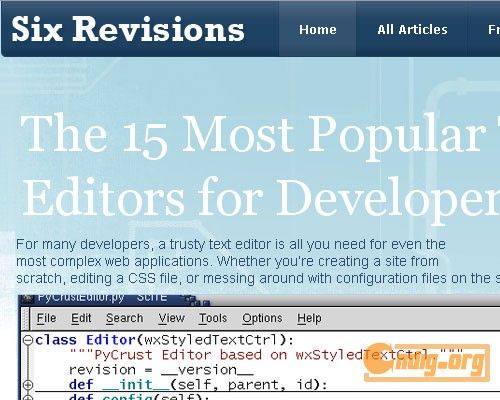Click 'def __init__(self, parent, id):' line
Screen dimensions: 500x400
[x=198, y=385]
